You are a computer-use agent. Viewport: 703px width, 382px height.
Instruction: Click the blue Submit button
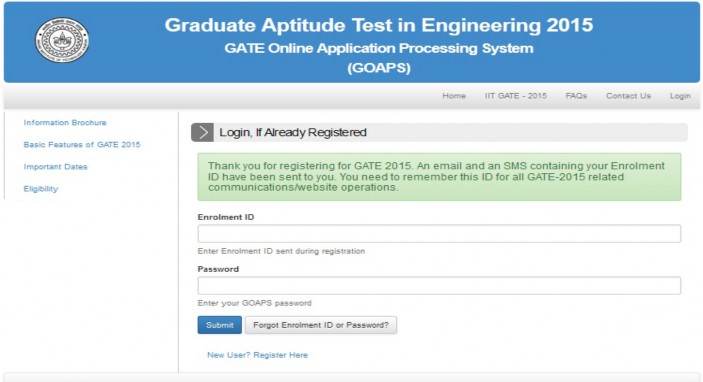[x=220, y=325]
